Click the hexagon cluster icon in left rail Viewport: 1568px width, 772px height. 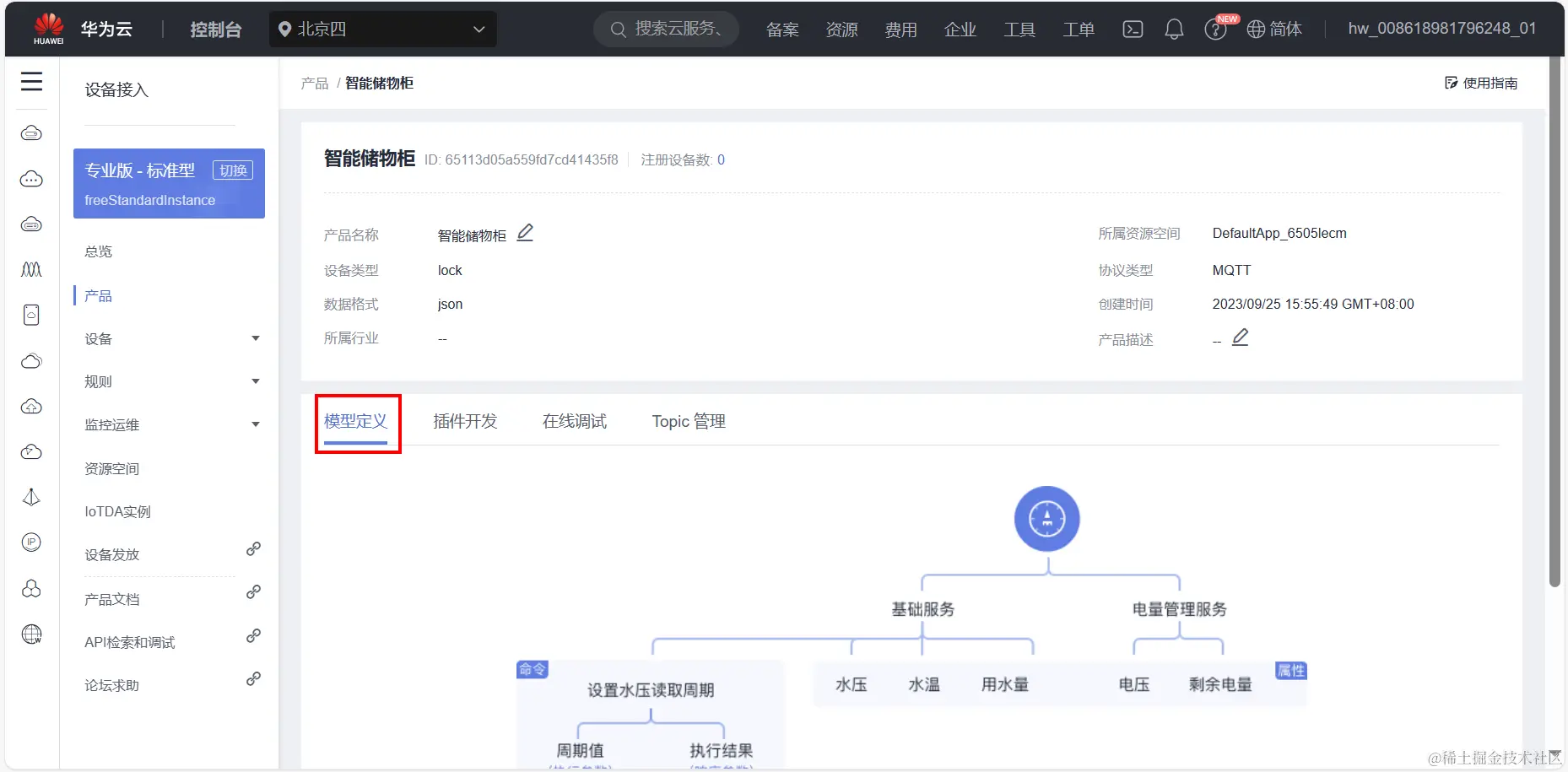pos(31,589)
